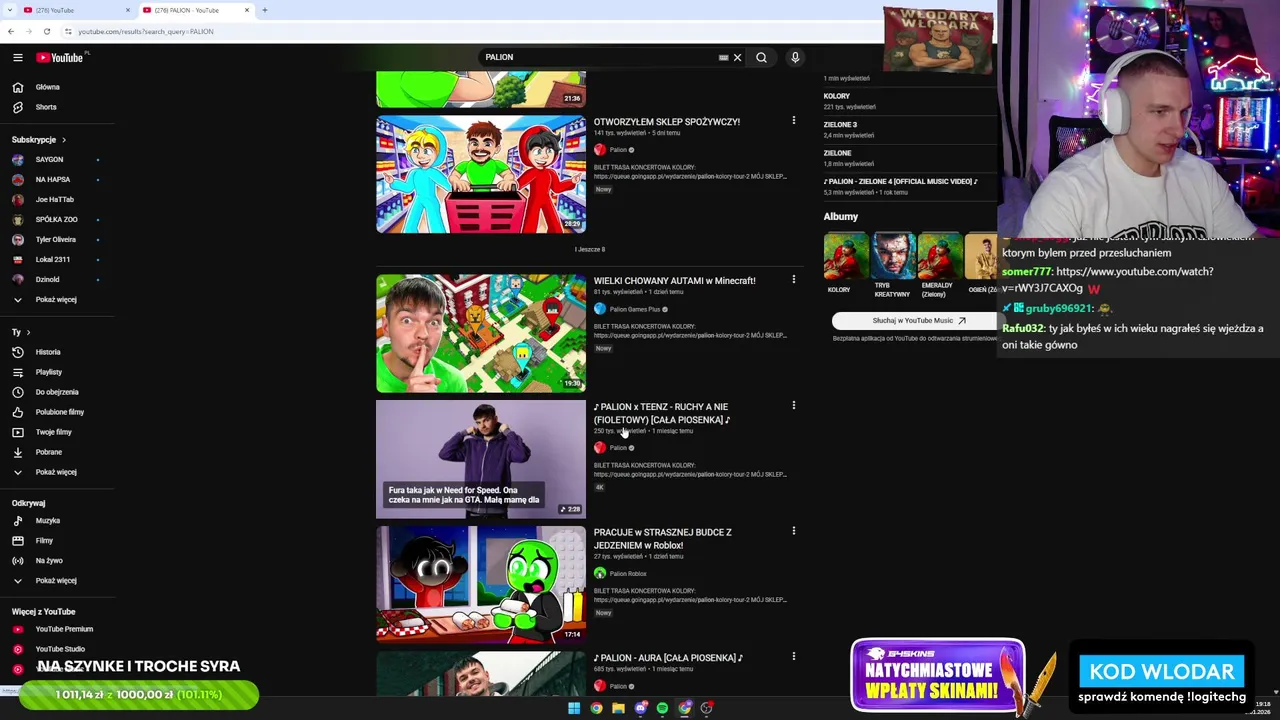Image resolution: width=1280 pixels, height=720 pixels.
Task: Open Chrome from the Windows taskbar
Action: click(596, 708)
